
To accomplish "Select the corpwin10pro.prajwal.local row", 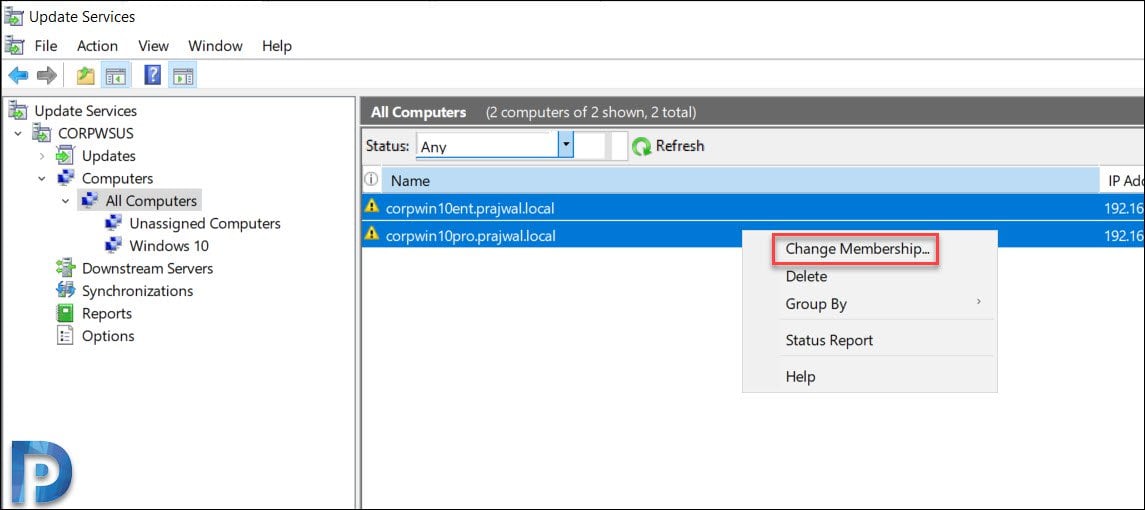I will [x=753, y=235].
